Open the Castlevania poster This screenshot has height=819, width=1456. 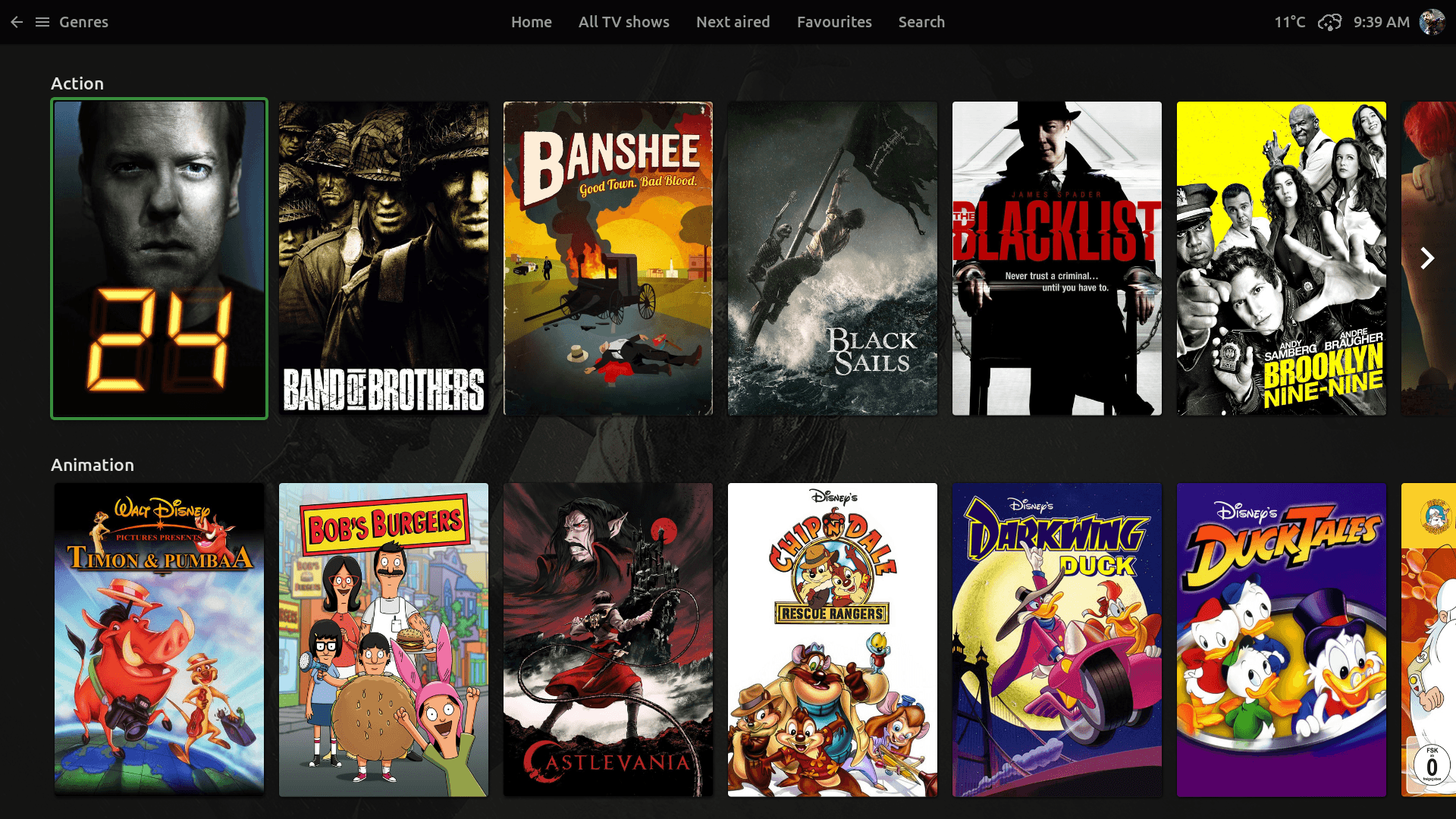608,640
